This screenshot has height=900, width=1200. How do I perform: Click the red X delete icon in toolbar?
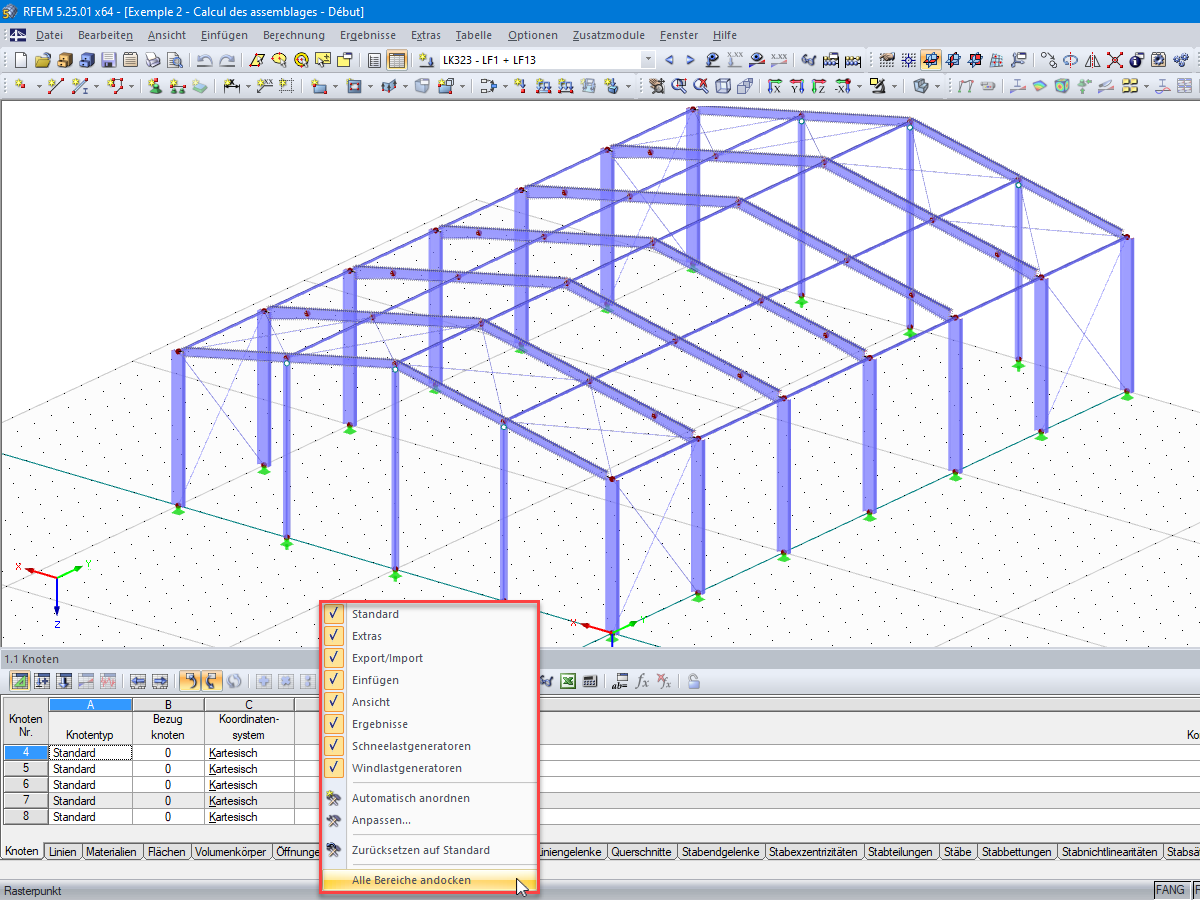pyautogui.click(x=1114, y=59)
